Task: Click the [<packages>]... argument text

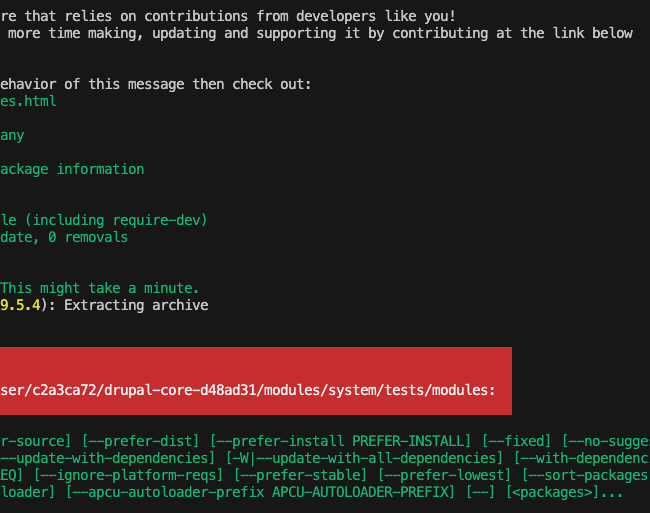Action: pos(564,492)
